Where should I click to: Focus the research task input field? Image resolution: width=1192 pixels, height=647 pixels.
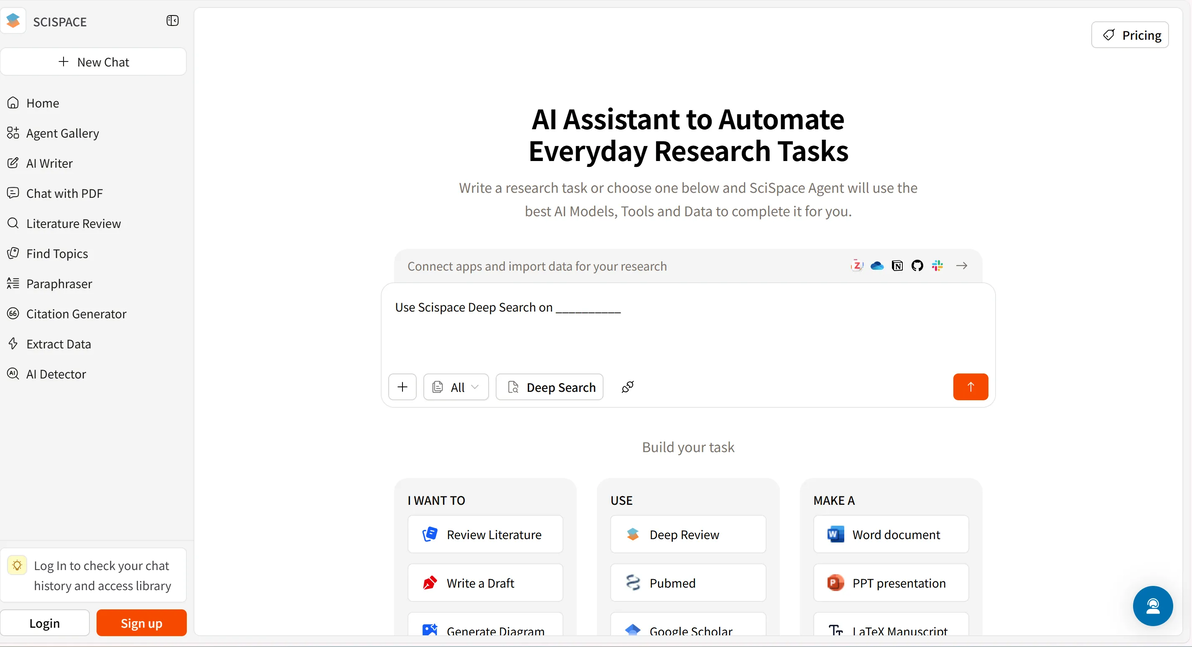tap(687, 327)
